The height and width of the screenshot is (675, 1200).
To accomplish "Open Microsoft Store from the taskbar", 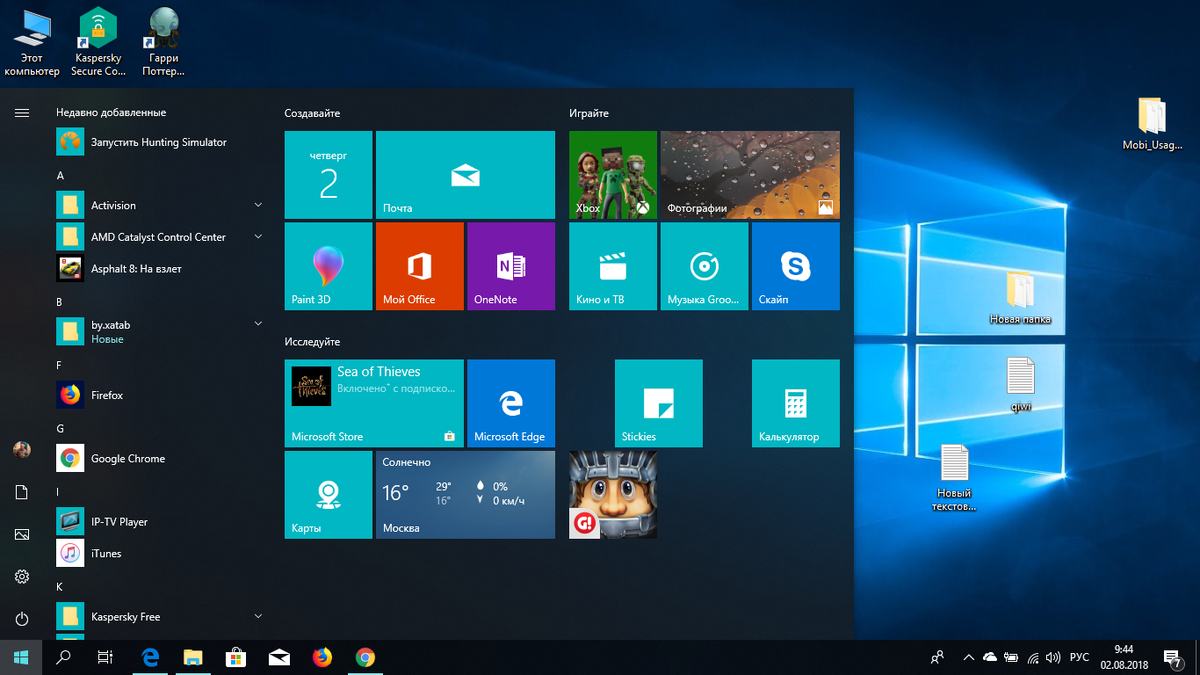I will click(236, 657).
